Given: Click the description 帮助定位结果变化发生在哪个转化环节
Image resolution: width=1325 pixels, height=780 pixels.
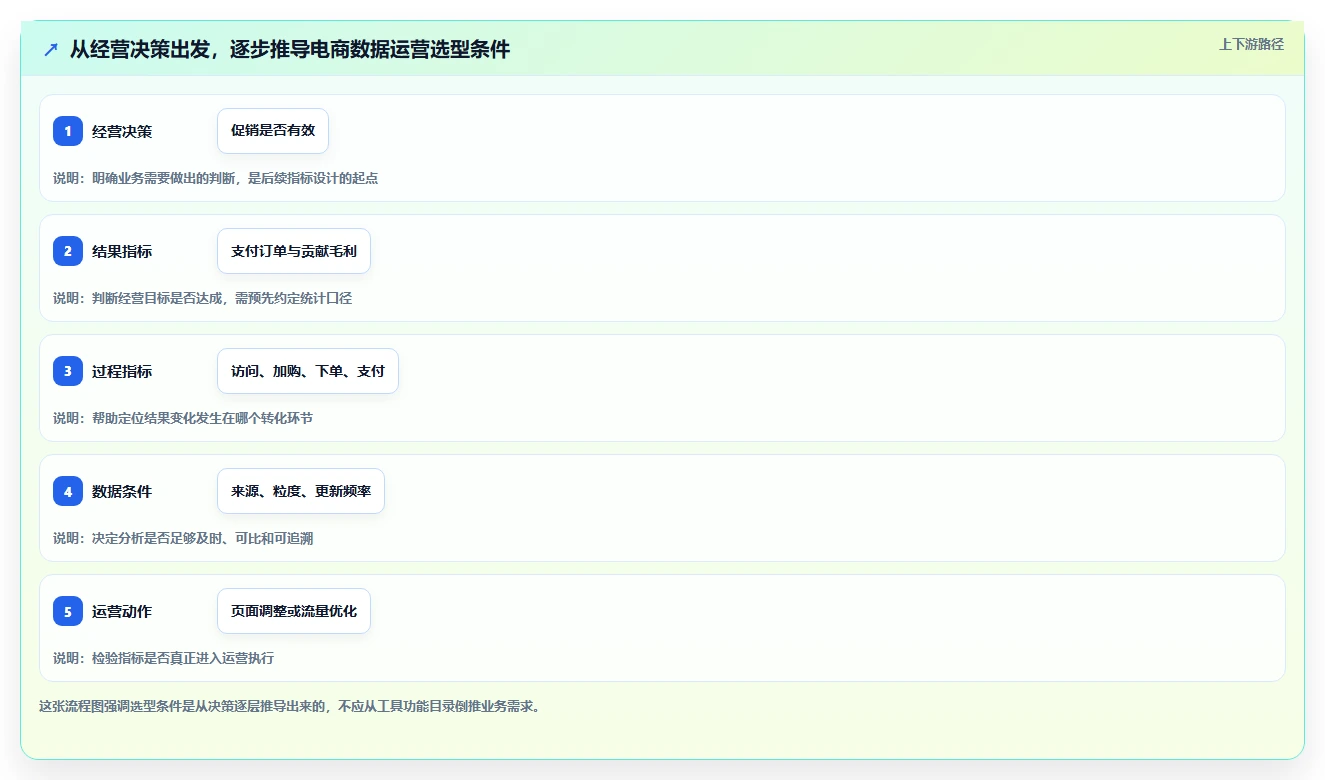Looking at the screenshot, I should 202,418.
